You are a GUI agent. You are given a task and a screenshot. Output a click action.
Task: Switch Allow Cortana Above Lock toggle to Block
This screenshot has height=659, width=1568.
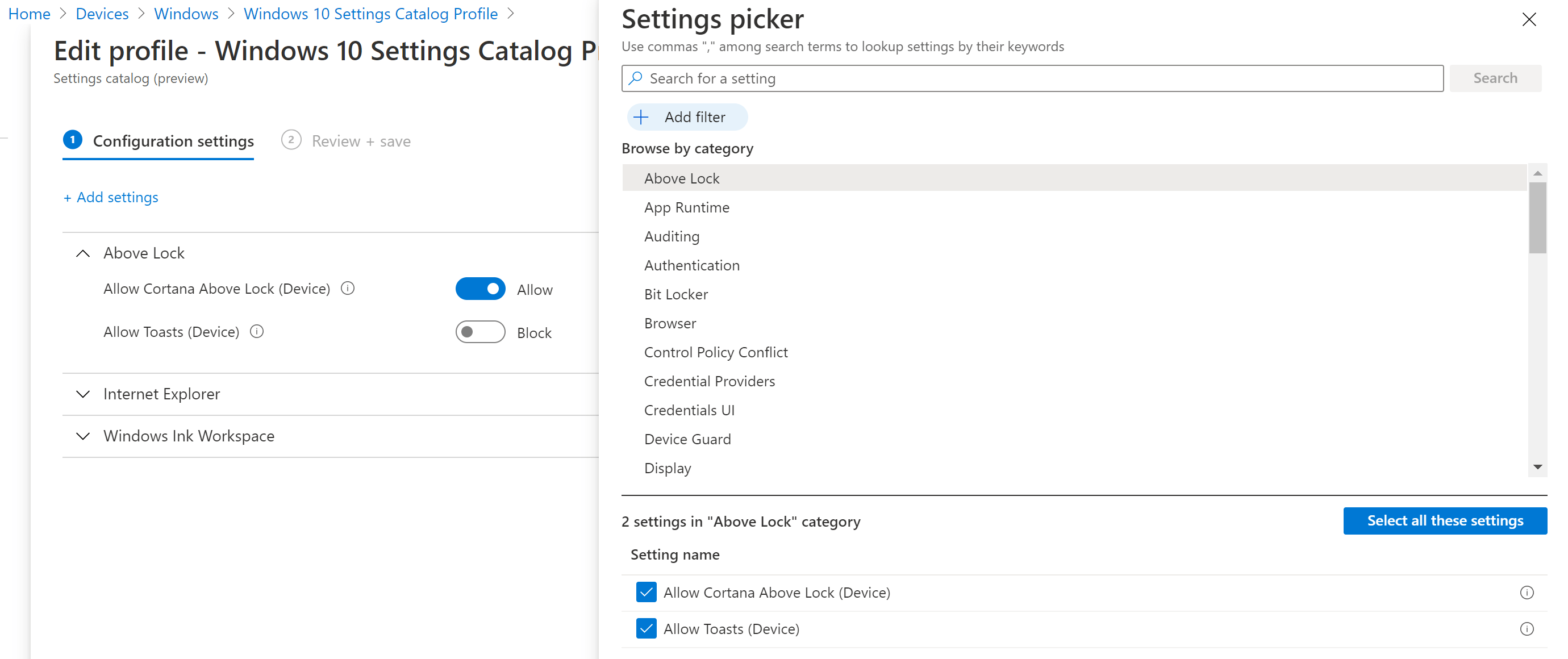480,289
